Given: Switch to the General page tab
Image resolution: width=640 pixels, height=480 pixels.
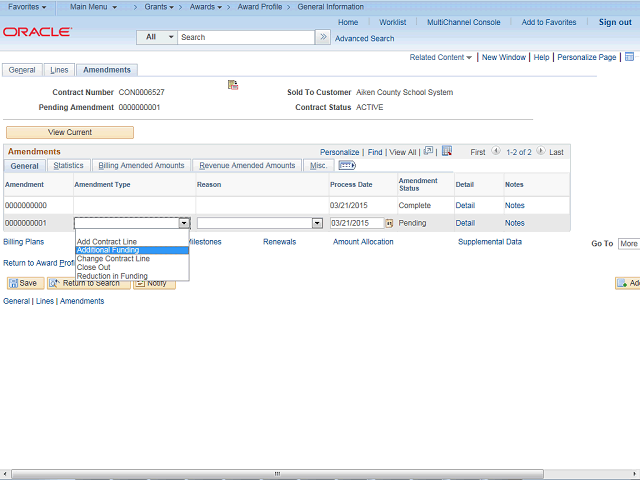Looking at the screenshot, I should pyautogui.click(x=22, y=70).
